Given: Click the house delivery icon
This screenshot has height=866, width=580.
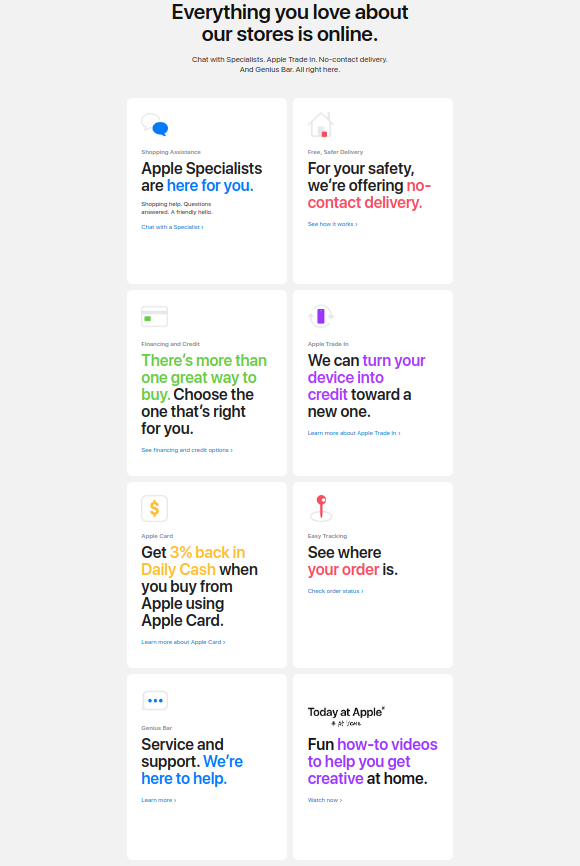Looking at the screenshot, I should 321,124.
